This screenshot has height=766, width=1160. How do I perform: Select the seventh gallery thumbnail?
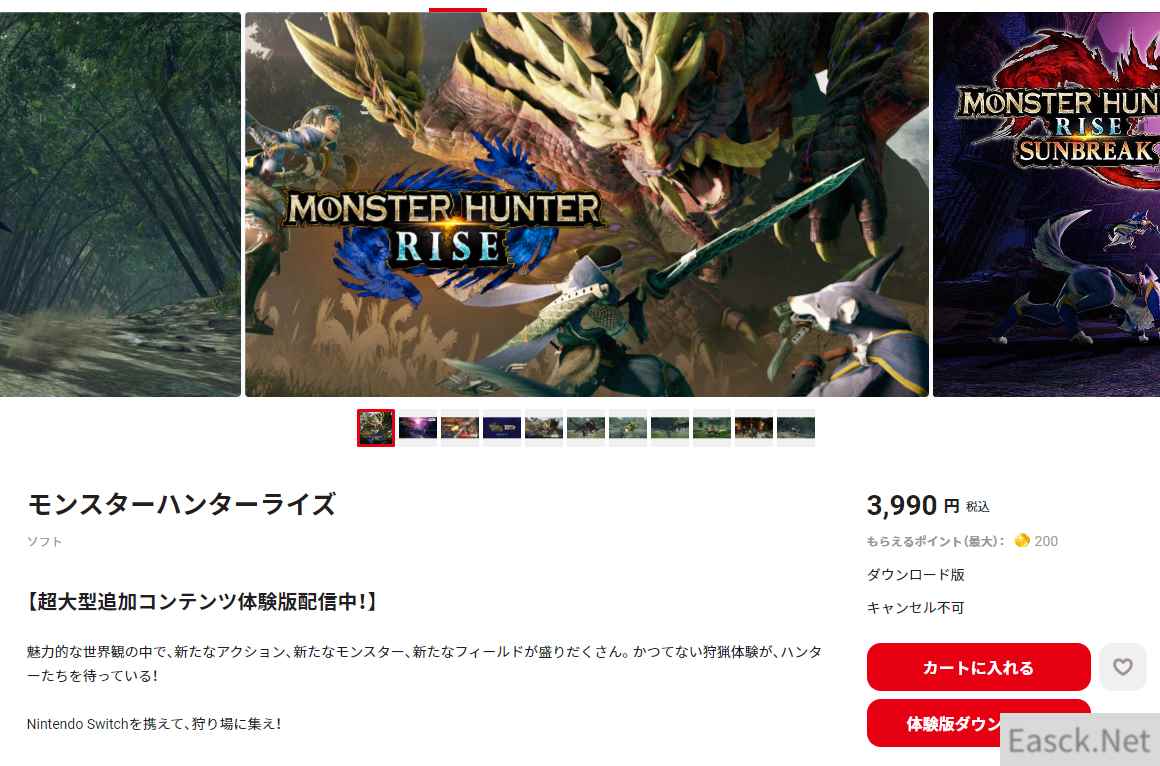click(628, 428)
